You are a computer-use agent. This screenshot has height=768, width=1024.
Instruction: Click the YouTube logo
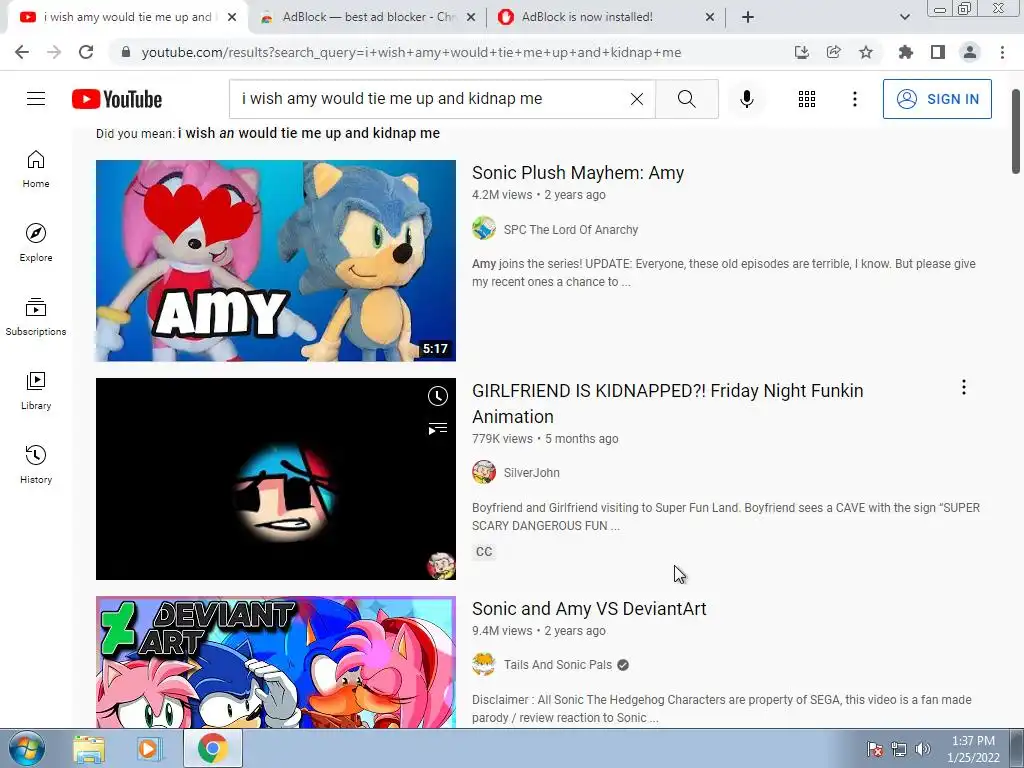point(117,99)
